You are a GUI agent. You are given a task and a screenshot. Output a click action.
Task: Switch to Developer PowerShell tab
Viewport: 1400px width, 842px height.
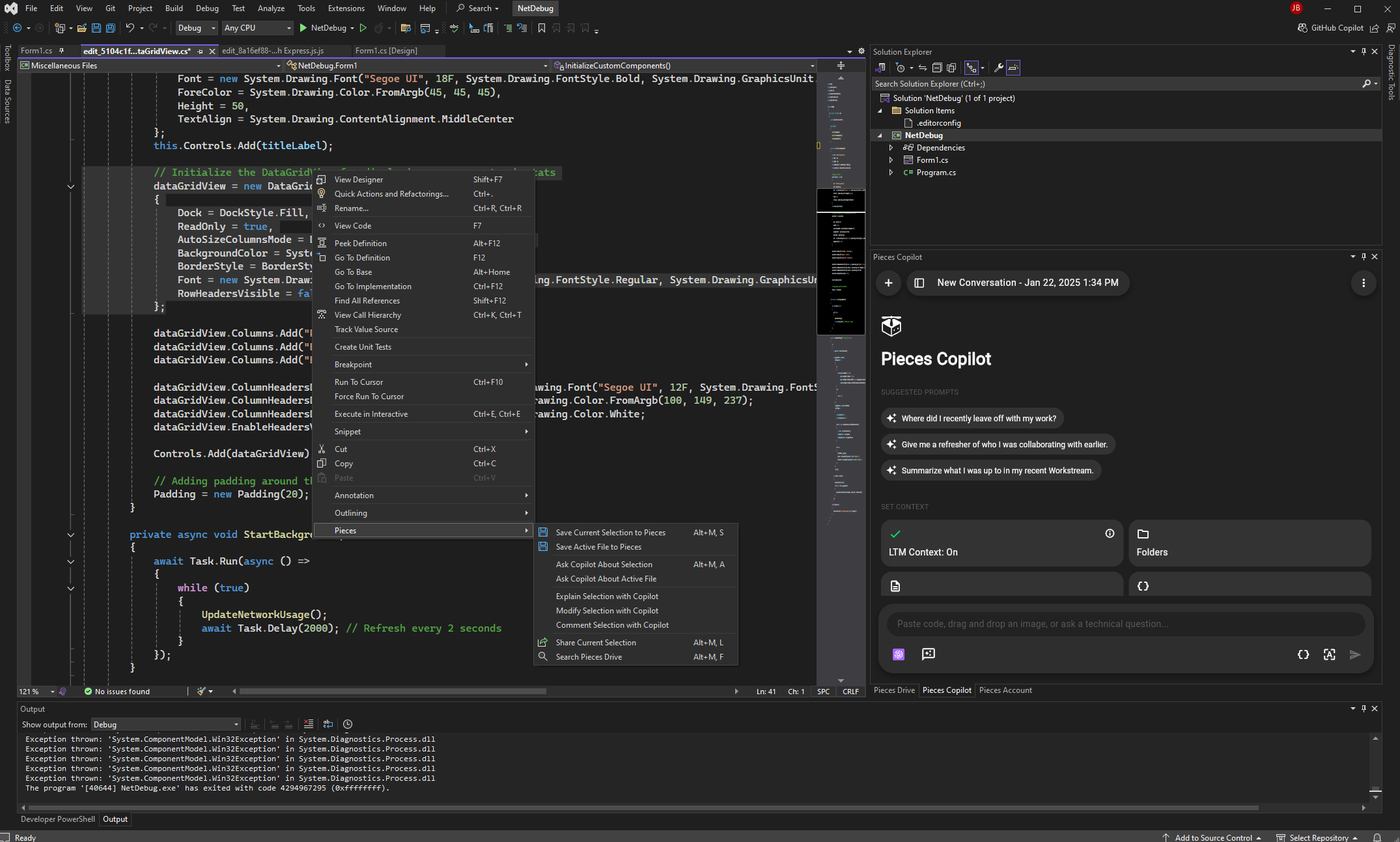point(58,819)
